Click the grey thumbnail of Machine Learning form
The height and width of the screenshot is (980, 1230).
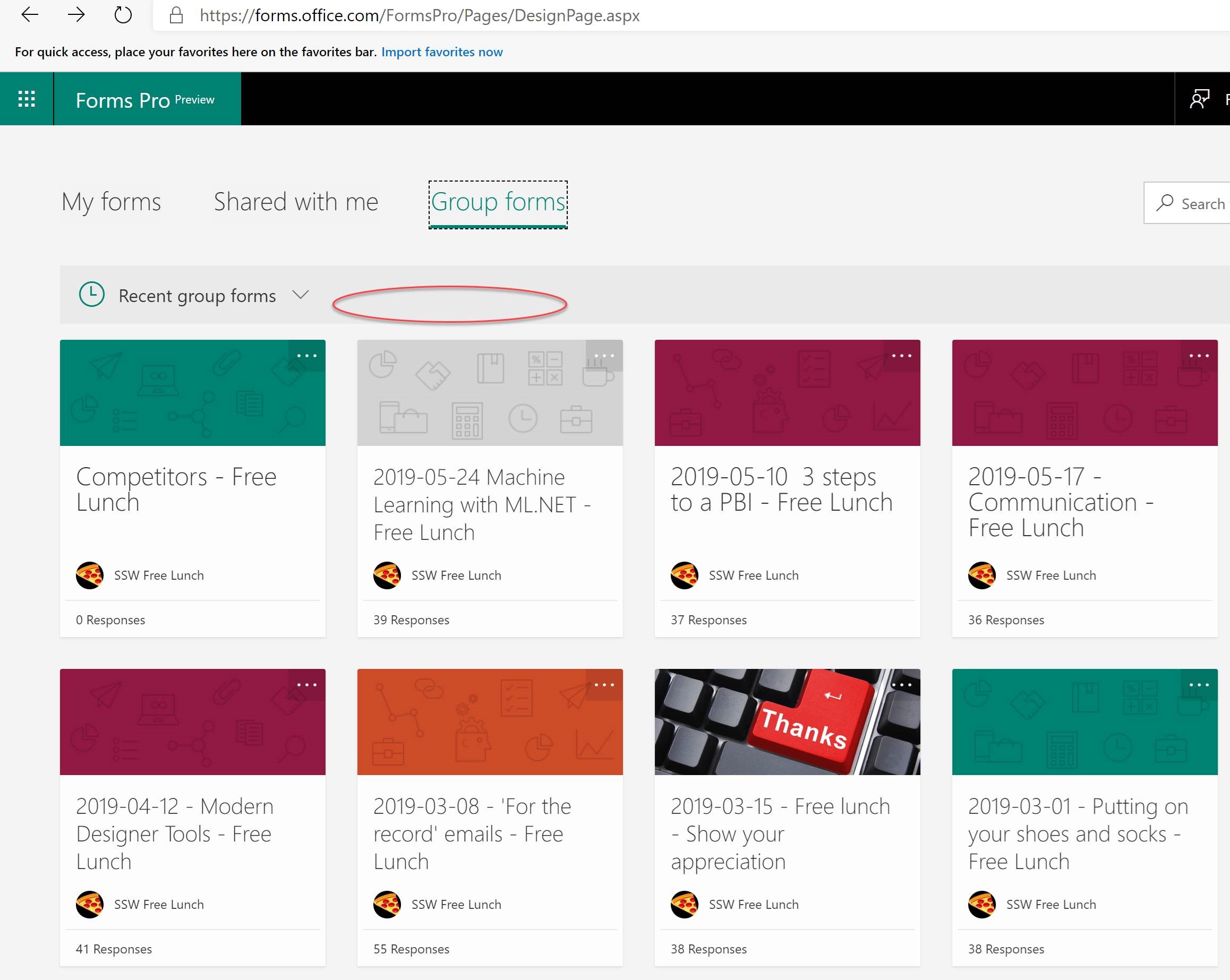(x=490, y=393)
